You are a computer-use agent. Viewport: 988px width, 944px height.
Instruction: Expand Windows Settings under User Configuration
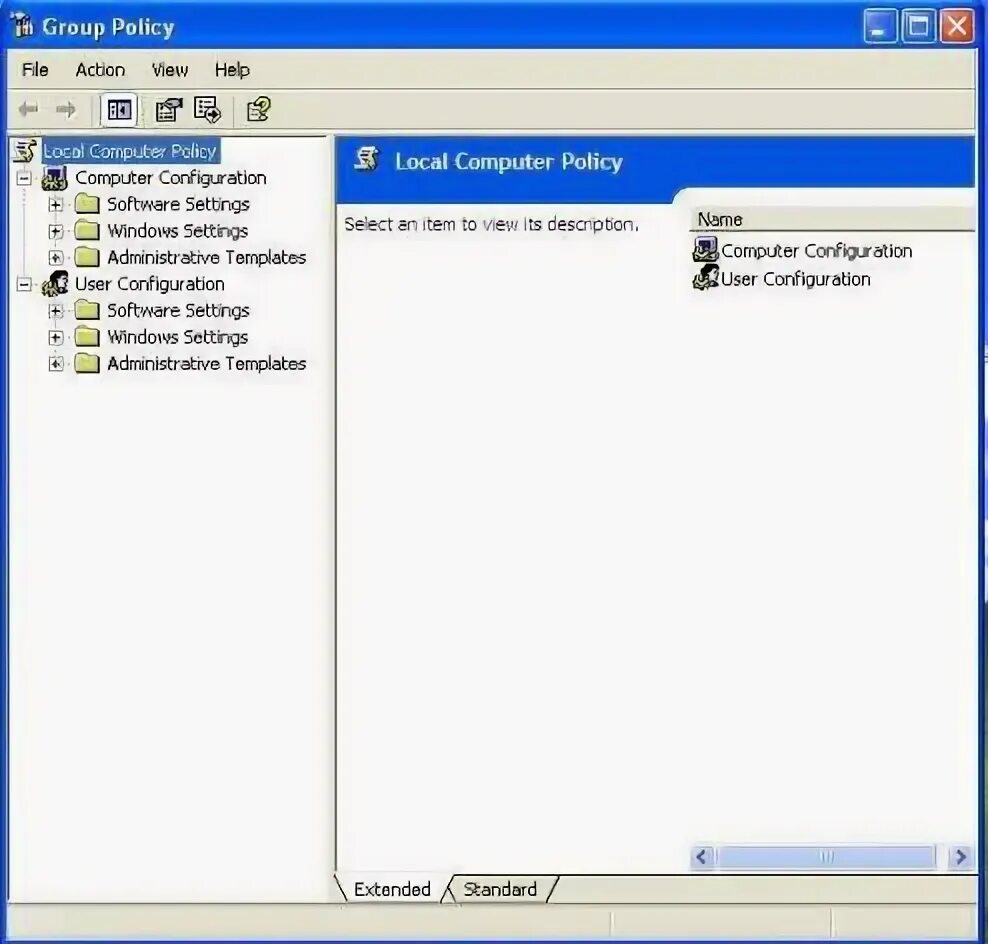tap(55, 338)
